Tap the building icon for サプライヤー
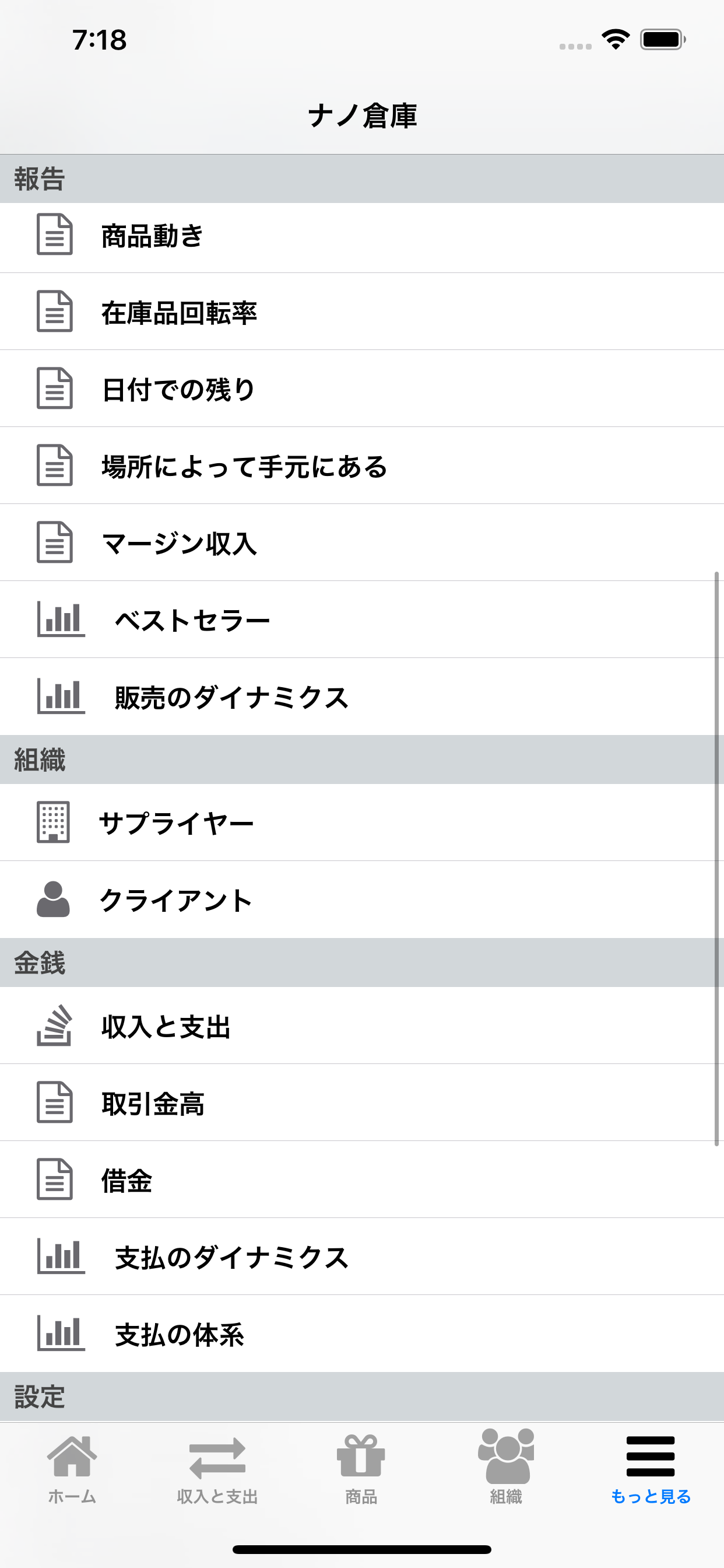 tap(54, 822)
